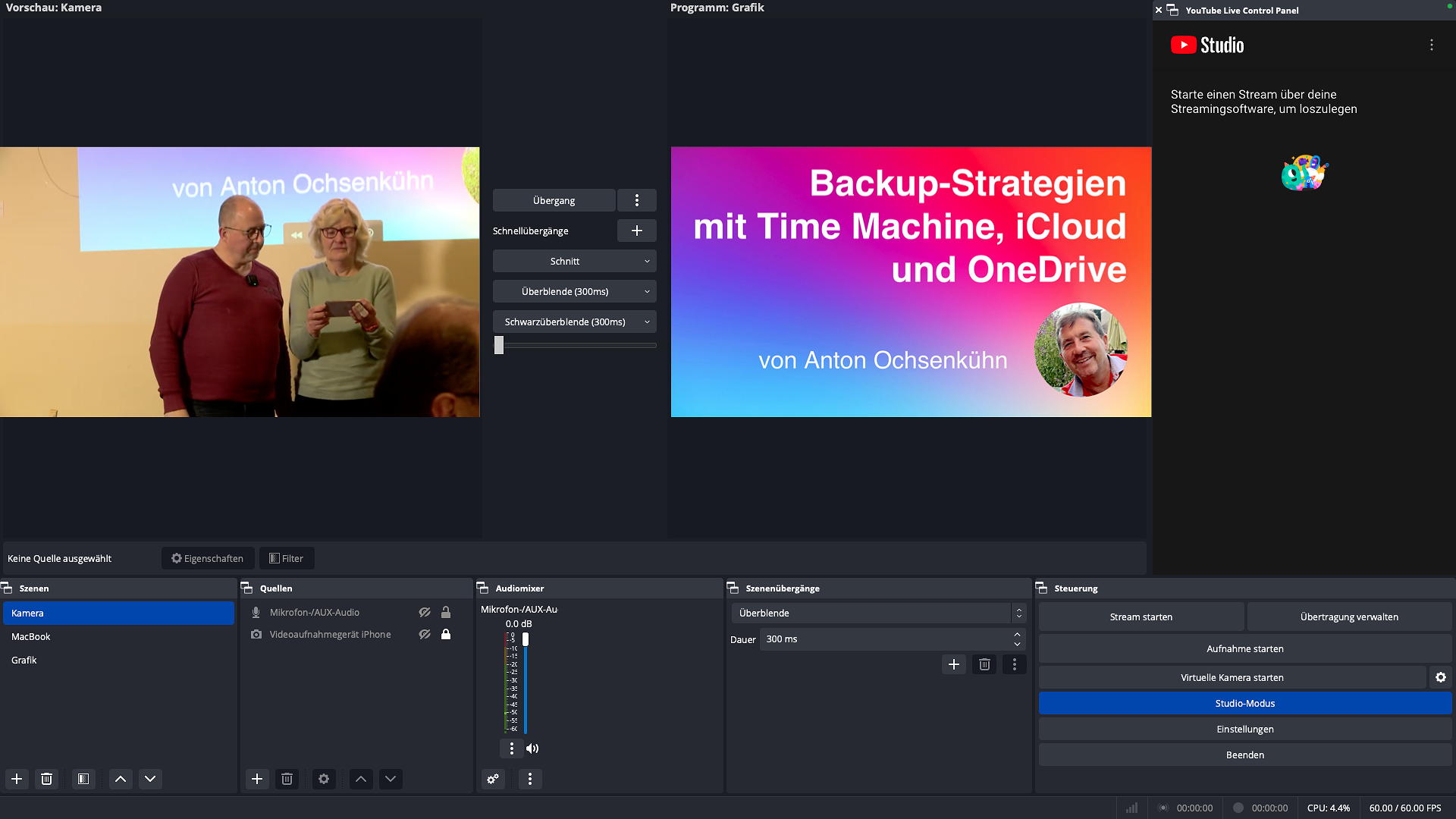This screenshot has height=819, width=1456.
Task: Open scene filters icon in Szenen panel
Action: click(x=83, y=779)
